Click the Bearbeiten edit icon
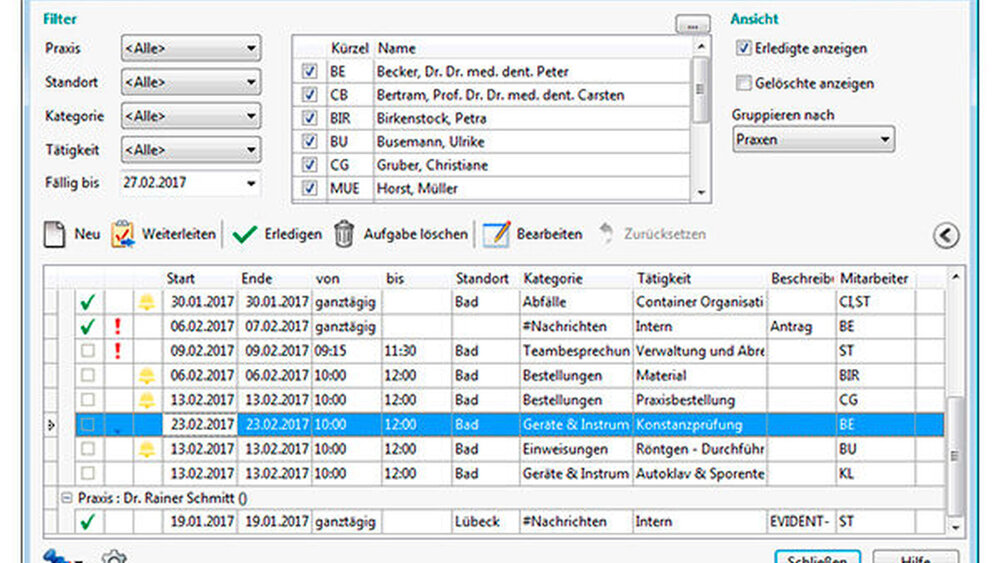Viewport: 1000px width, 563px height. (497, 234)
